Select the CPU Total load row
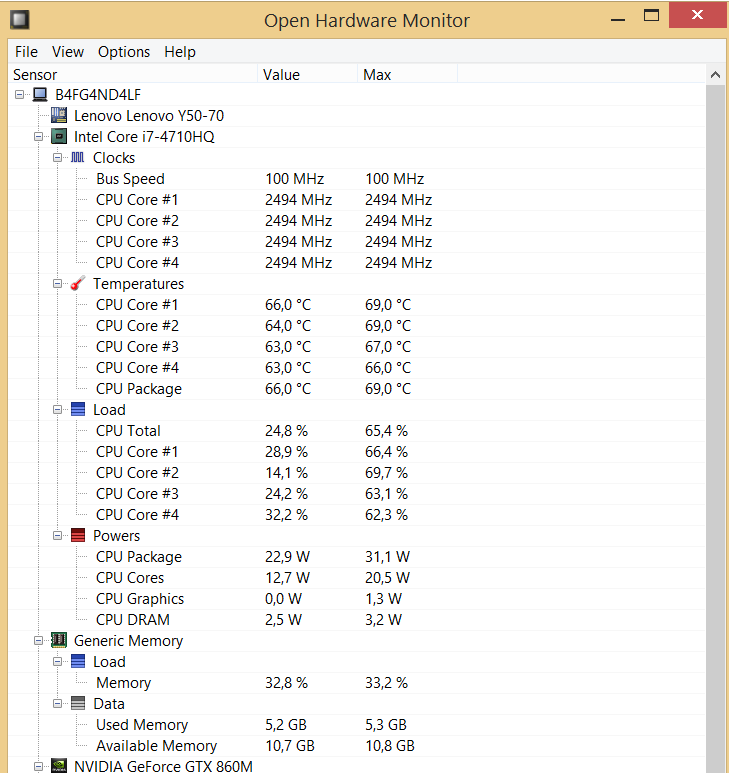729x777 pixels. pos(357,431)
